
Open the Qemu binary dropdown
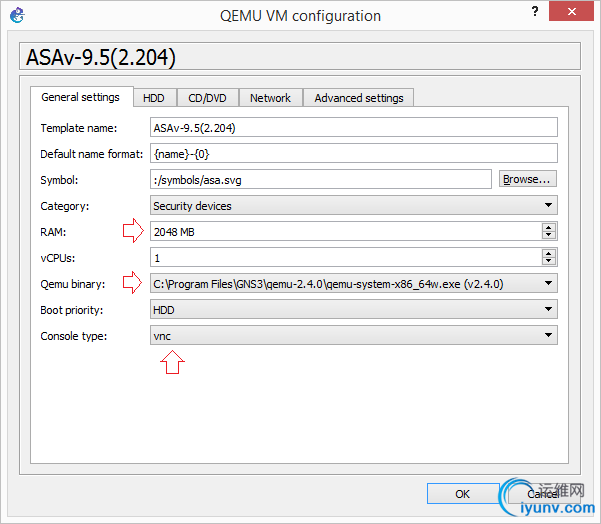coord(353,284)
